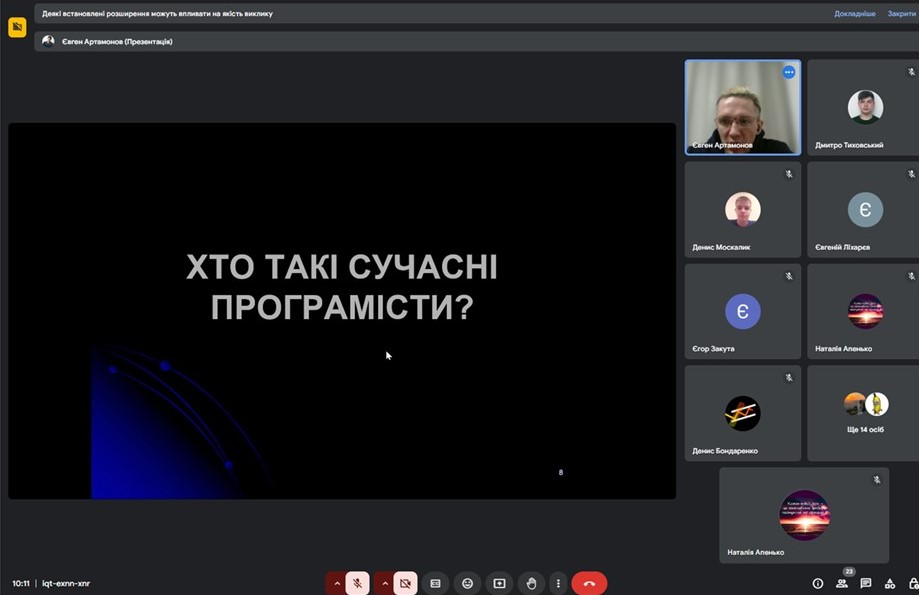Click meeting code iqt-exnn-xnr
919x595 pixels.
[66, 583]
